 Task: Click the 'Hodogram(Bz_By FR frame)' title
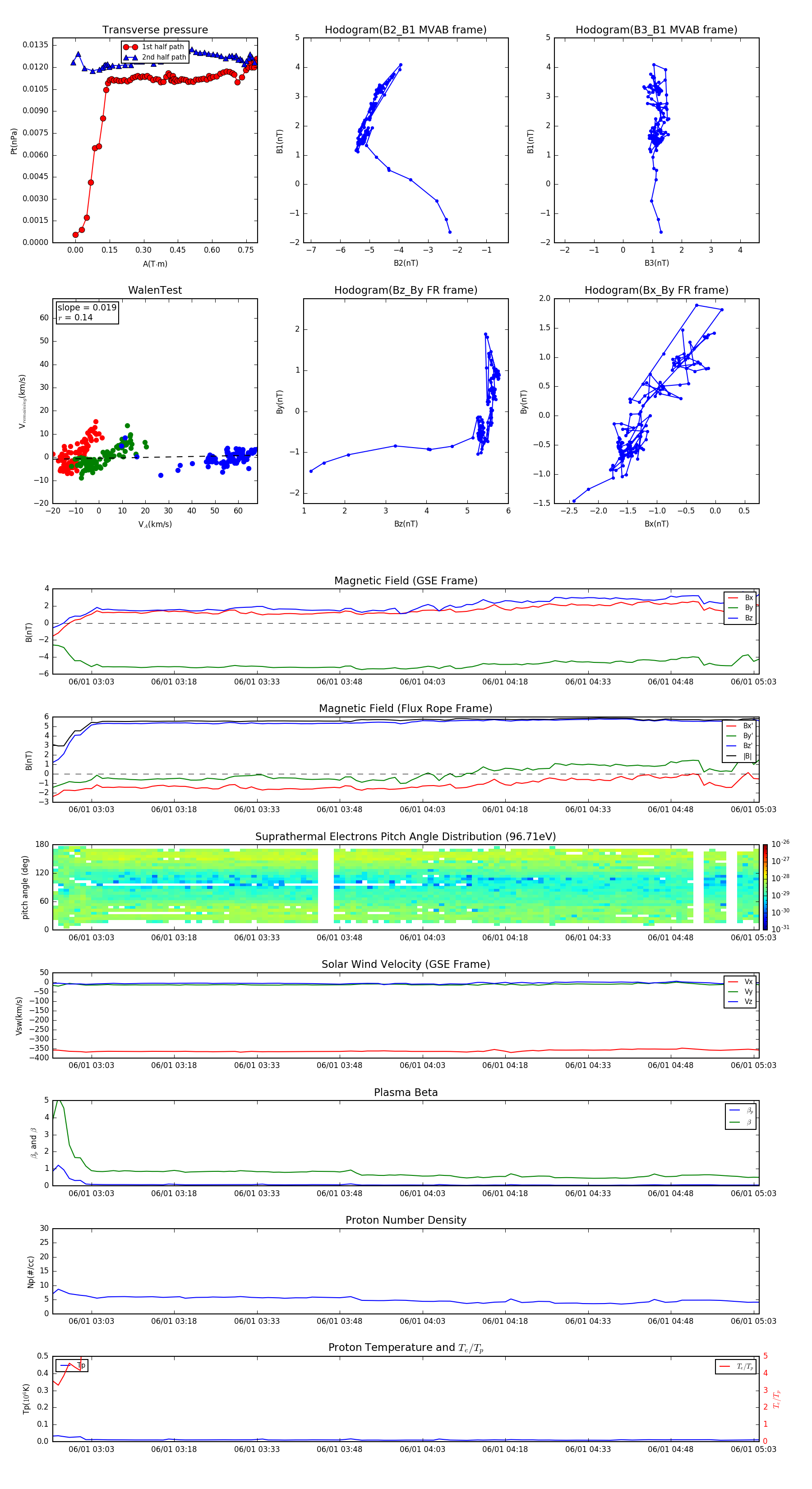point(406,290)
